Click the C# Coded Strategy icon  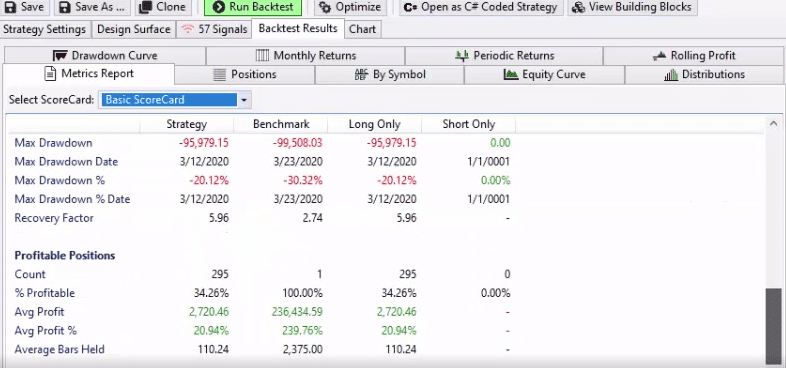tap(411, 7)
